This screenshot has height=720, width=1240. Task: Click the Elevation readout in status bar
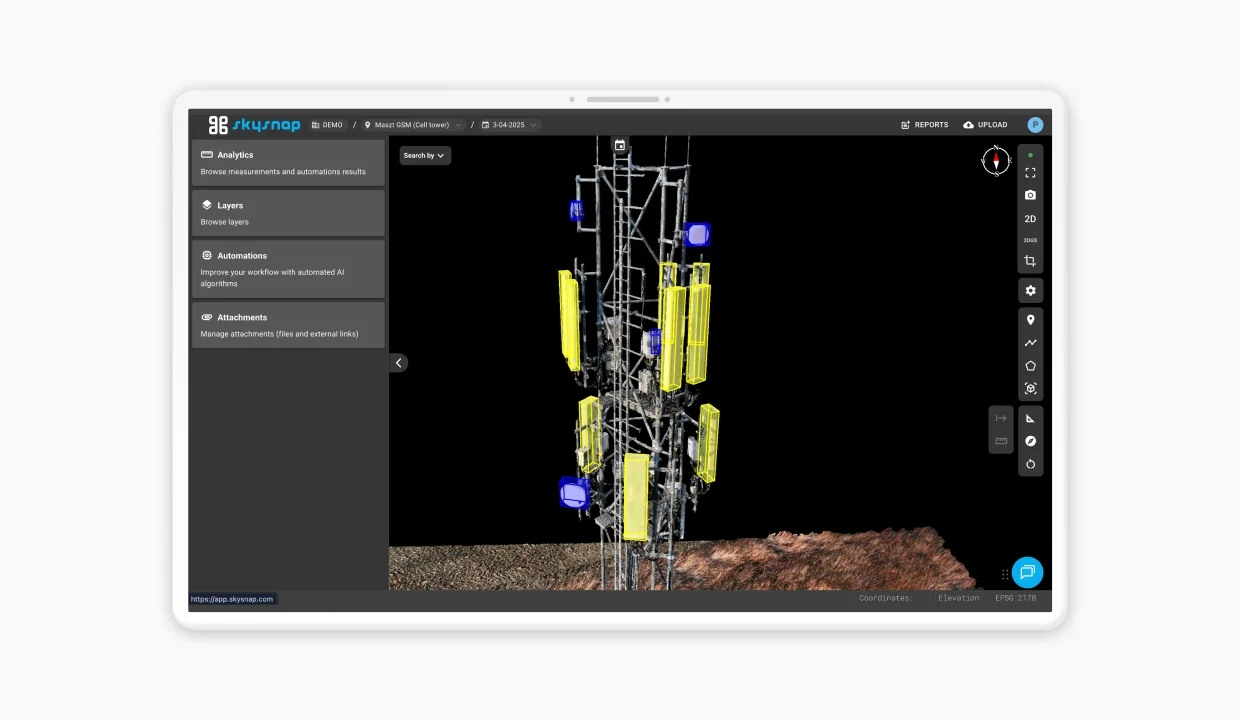(x=961, y=598)
